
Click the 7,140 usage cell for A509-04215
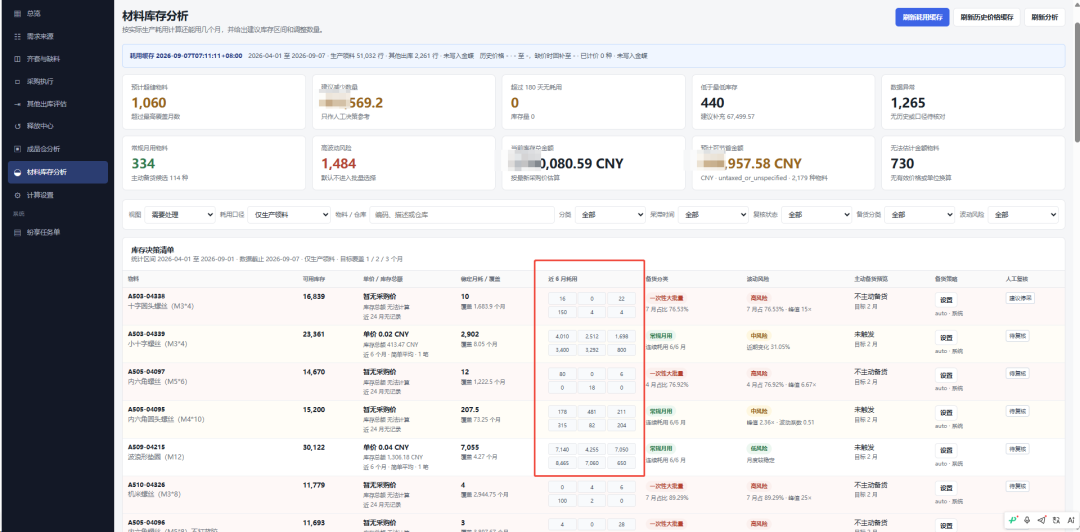[x=561, y=449]
